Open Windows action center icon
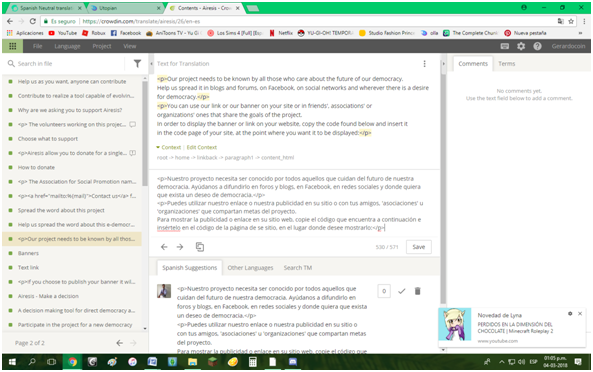The height and width of the screenshot is (372, 593). click(x=578, y=362)
